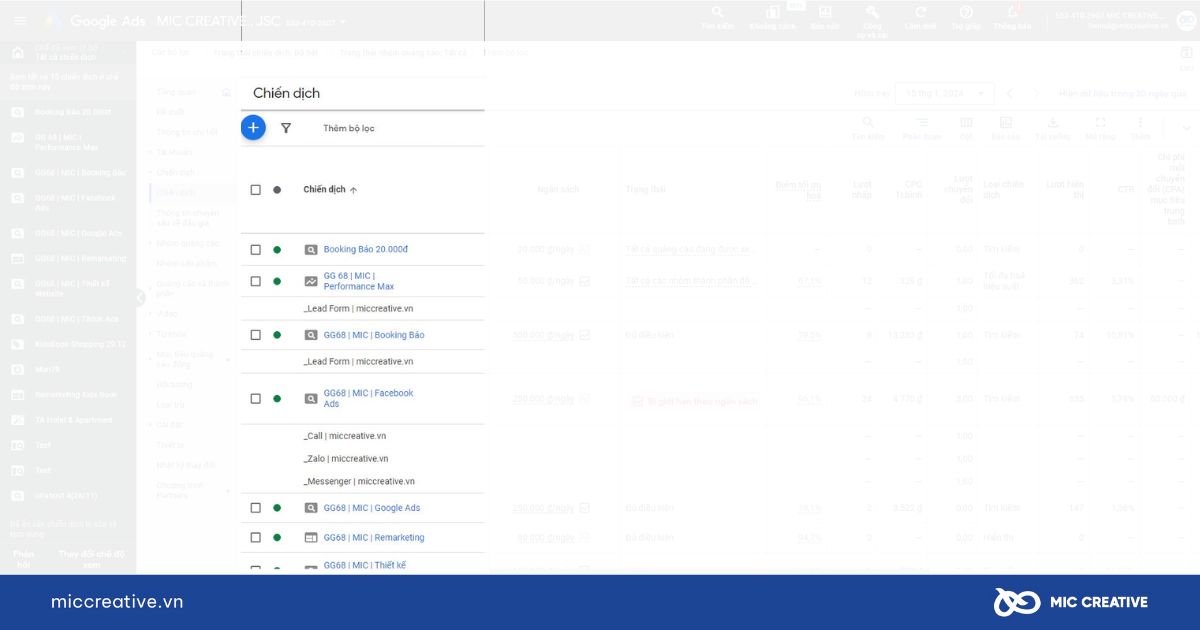Screen dimensions: 1200x630
Task: Tick checkbox for GG 68 Performance Max row
Action: coord(256,281)
